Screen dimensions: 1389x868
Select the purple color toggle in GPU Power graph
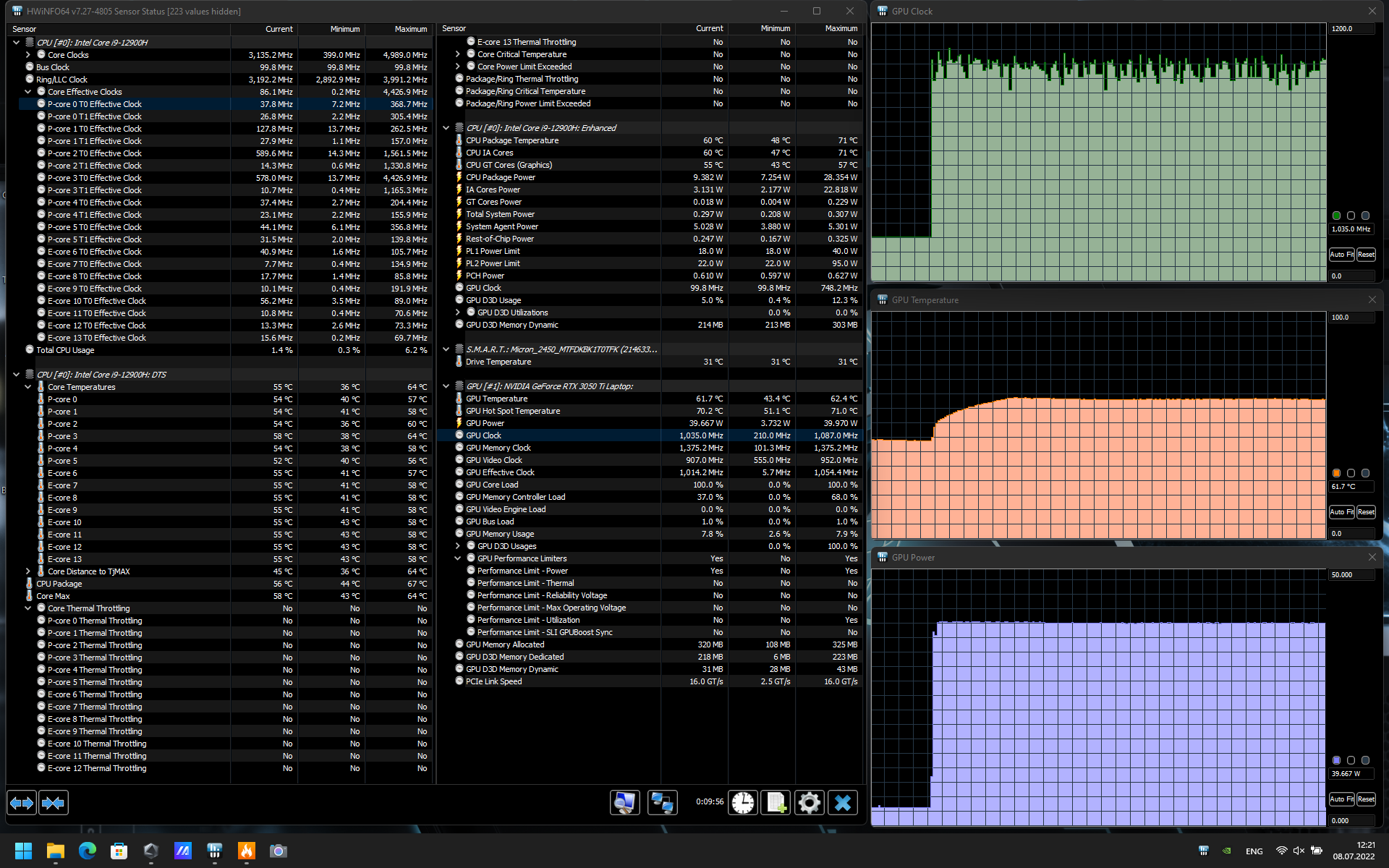coord(1336,760)
